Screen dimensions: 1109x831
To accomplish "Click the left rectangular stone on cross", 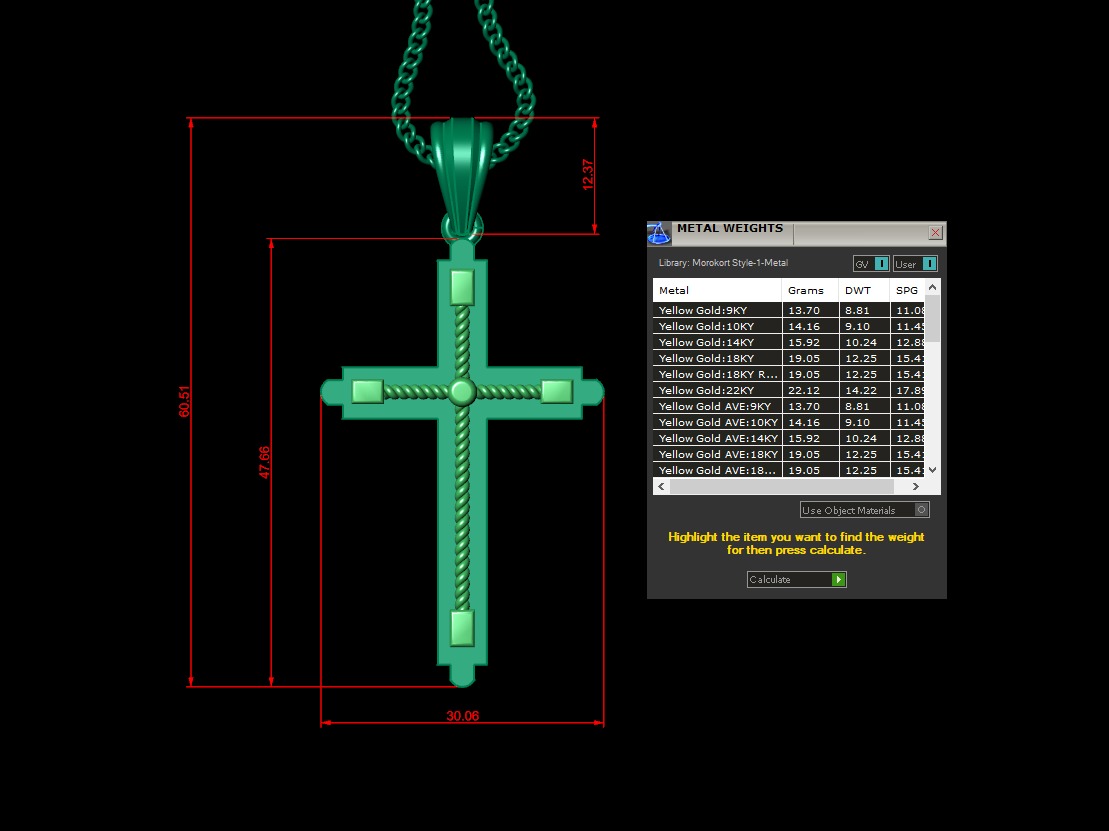I will point(367,391).
